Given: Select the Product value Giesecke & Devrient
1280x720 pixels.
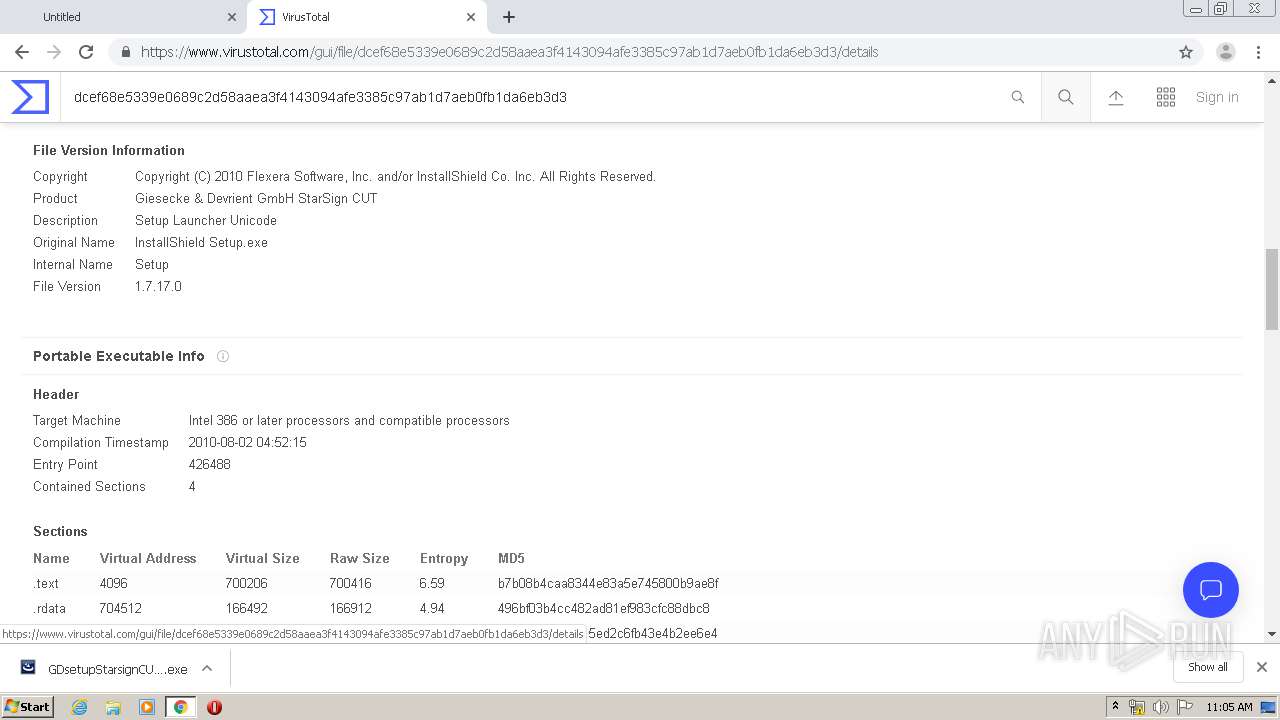Looking at the screenshot, I should click(x=256, y=198).
